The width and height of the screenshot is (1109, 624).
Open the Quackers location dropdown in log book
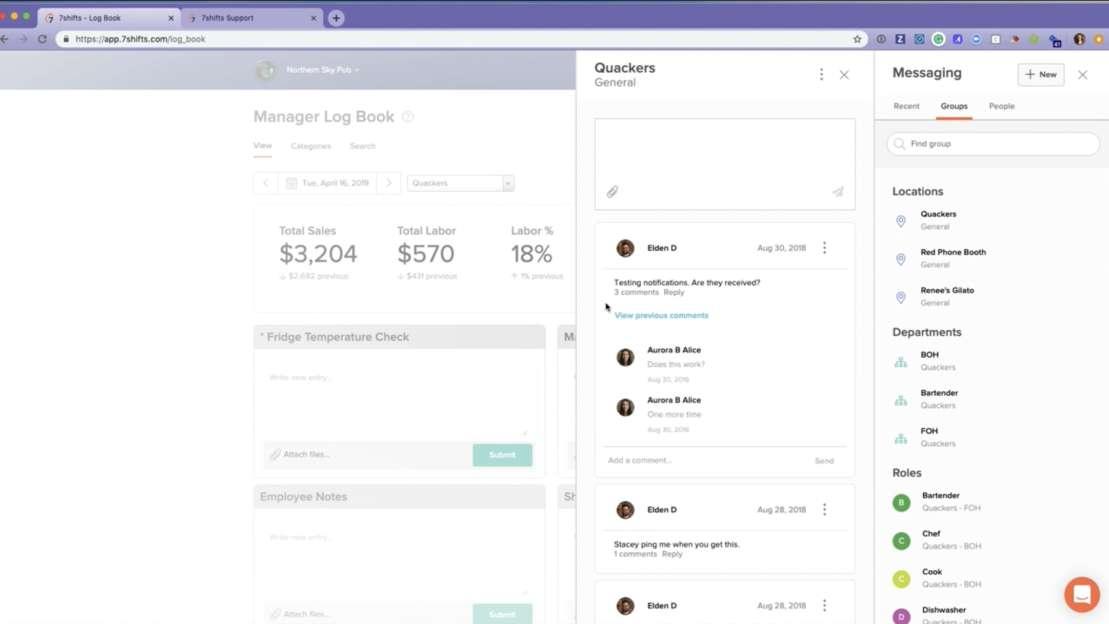click(460, 183)
